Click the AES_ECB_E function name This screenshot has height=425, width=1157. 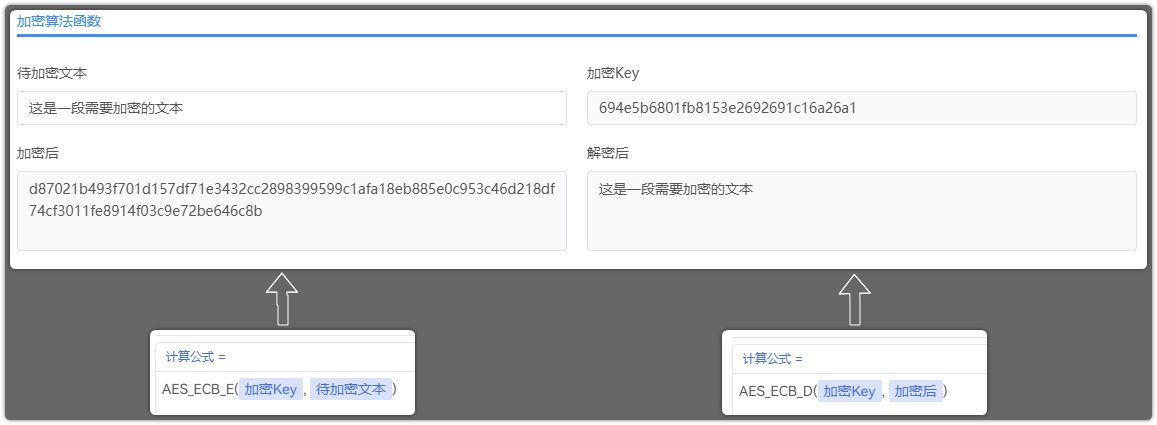198,389
